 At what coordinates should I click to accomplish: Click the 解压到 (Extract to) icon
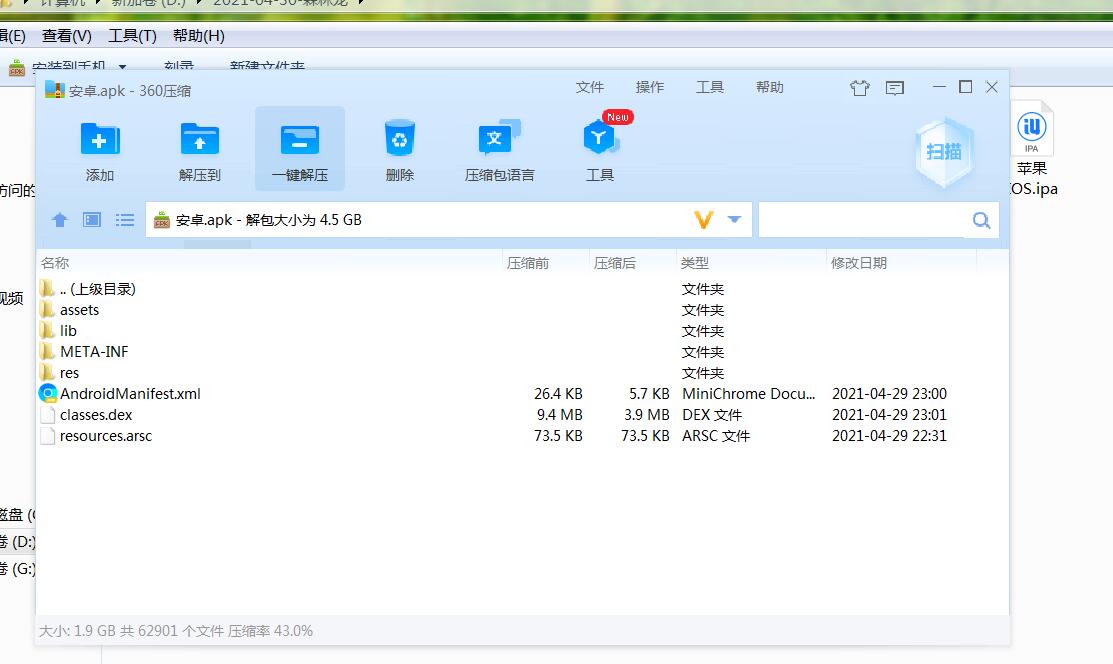pos(200,141)
